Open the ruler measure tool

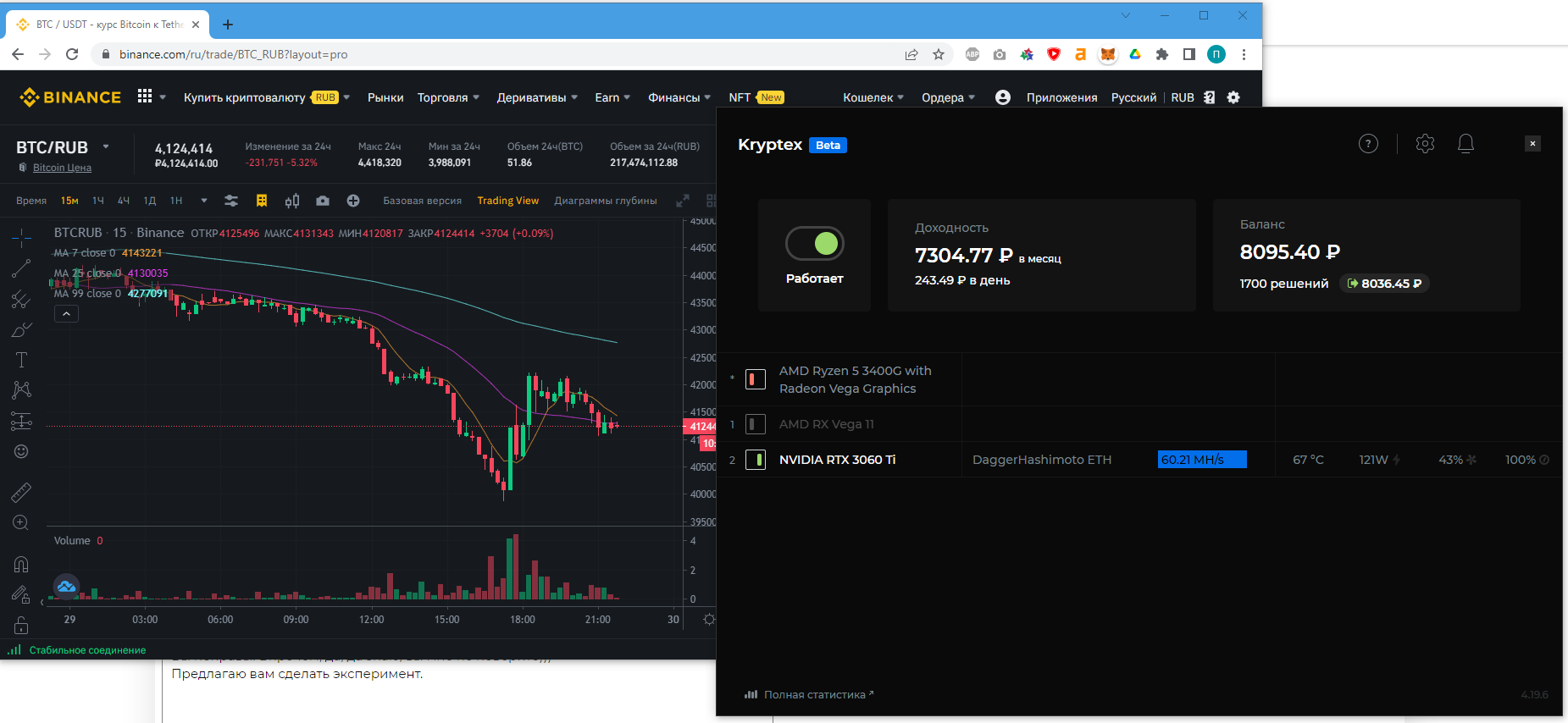point(21,492)
